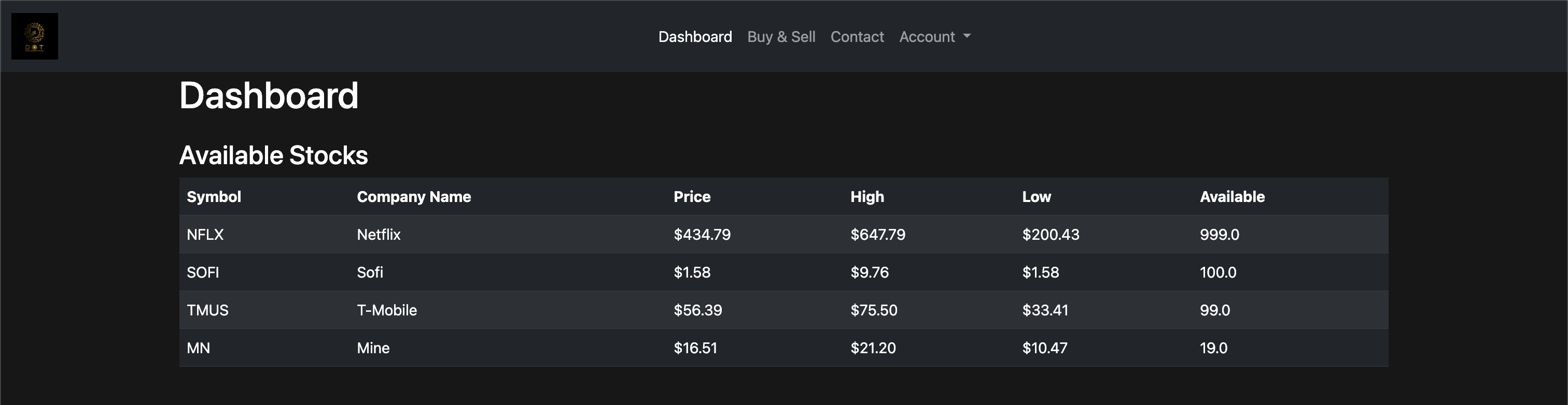Expand the Account menu caret arrow
The height and width of the screenshot is (405, 1568).
(968, 38)
